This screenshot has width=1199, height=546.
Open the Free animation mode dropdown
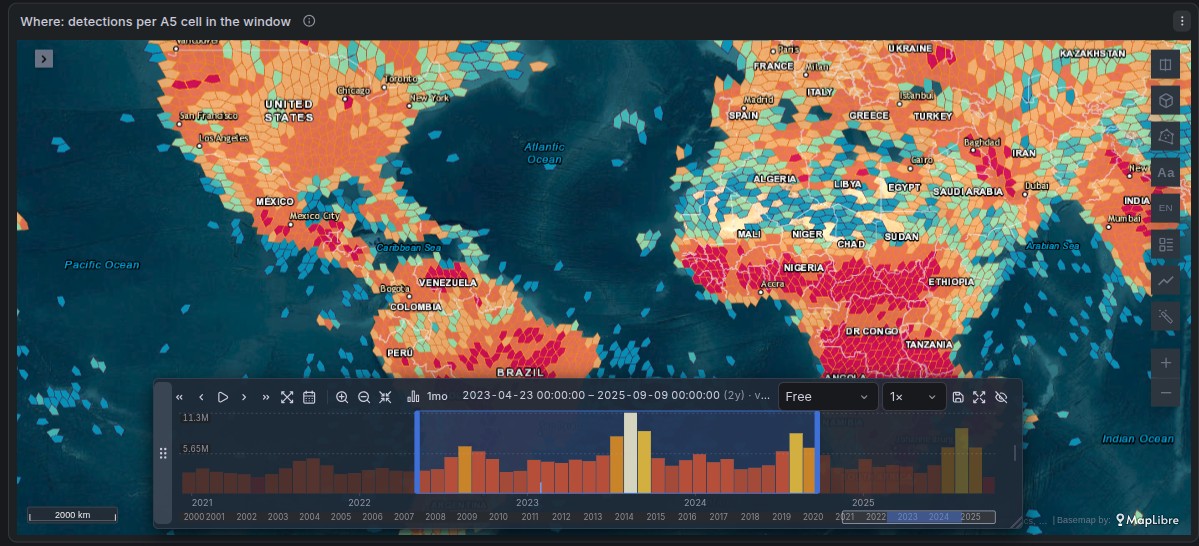pos(828,397)
